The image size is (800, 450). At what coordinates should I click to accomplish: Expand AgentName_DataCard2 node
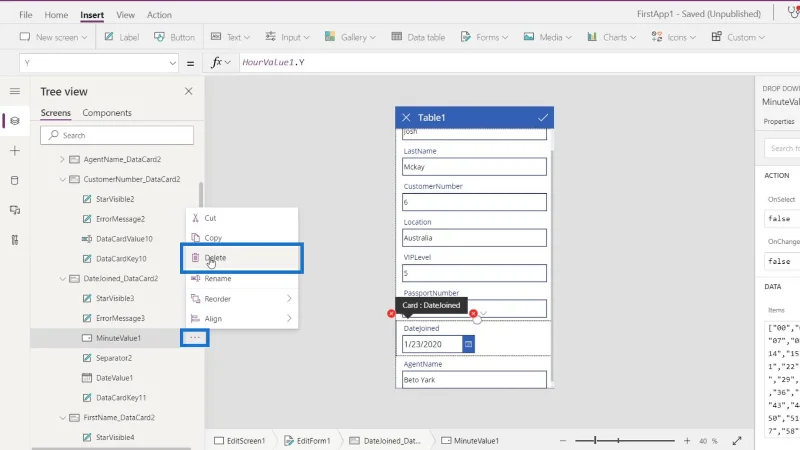click(62, 159)
